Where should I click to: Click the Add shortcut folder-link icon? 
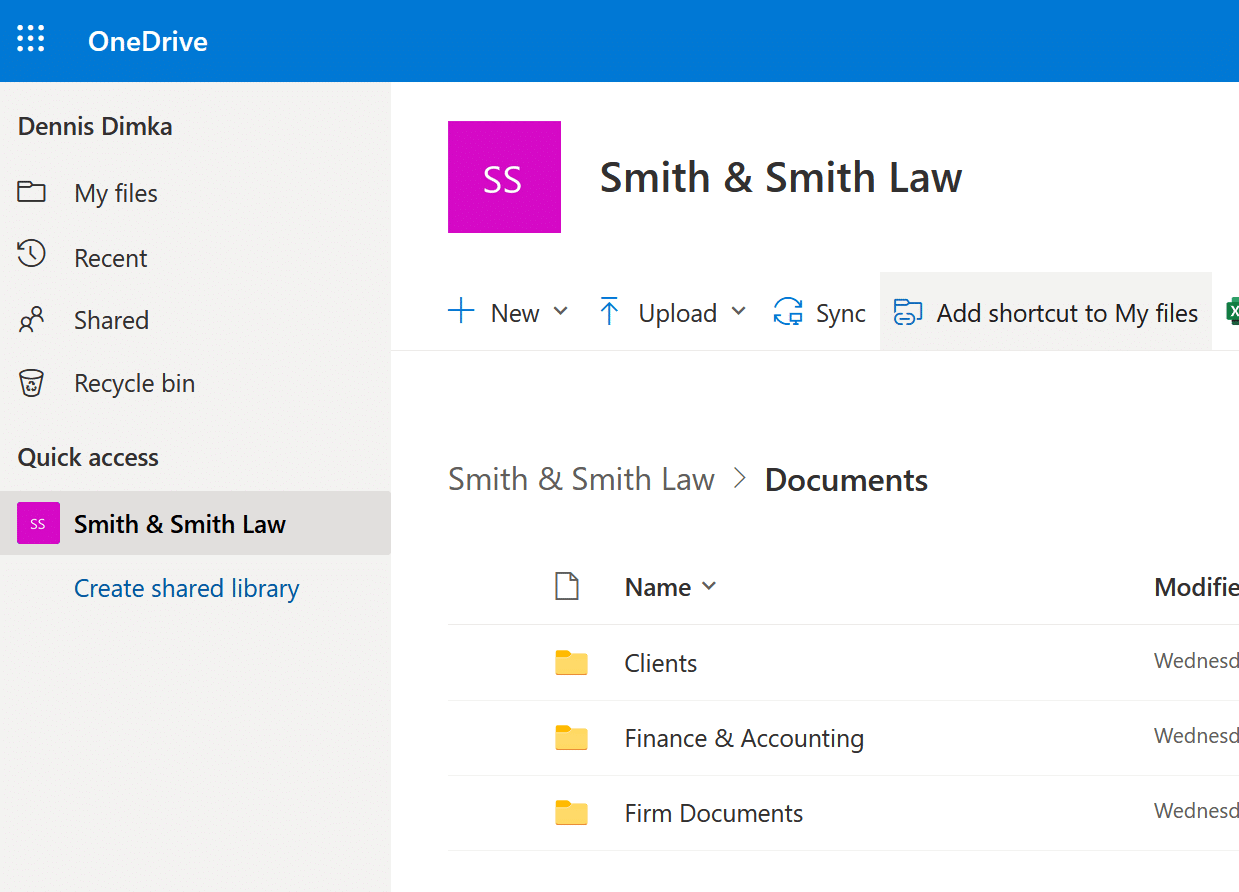908,312
